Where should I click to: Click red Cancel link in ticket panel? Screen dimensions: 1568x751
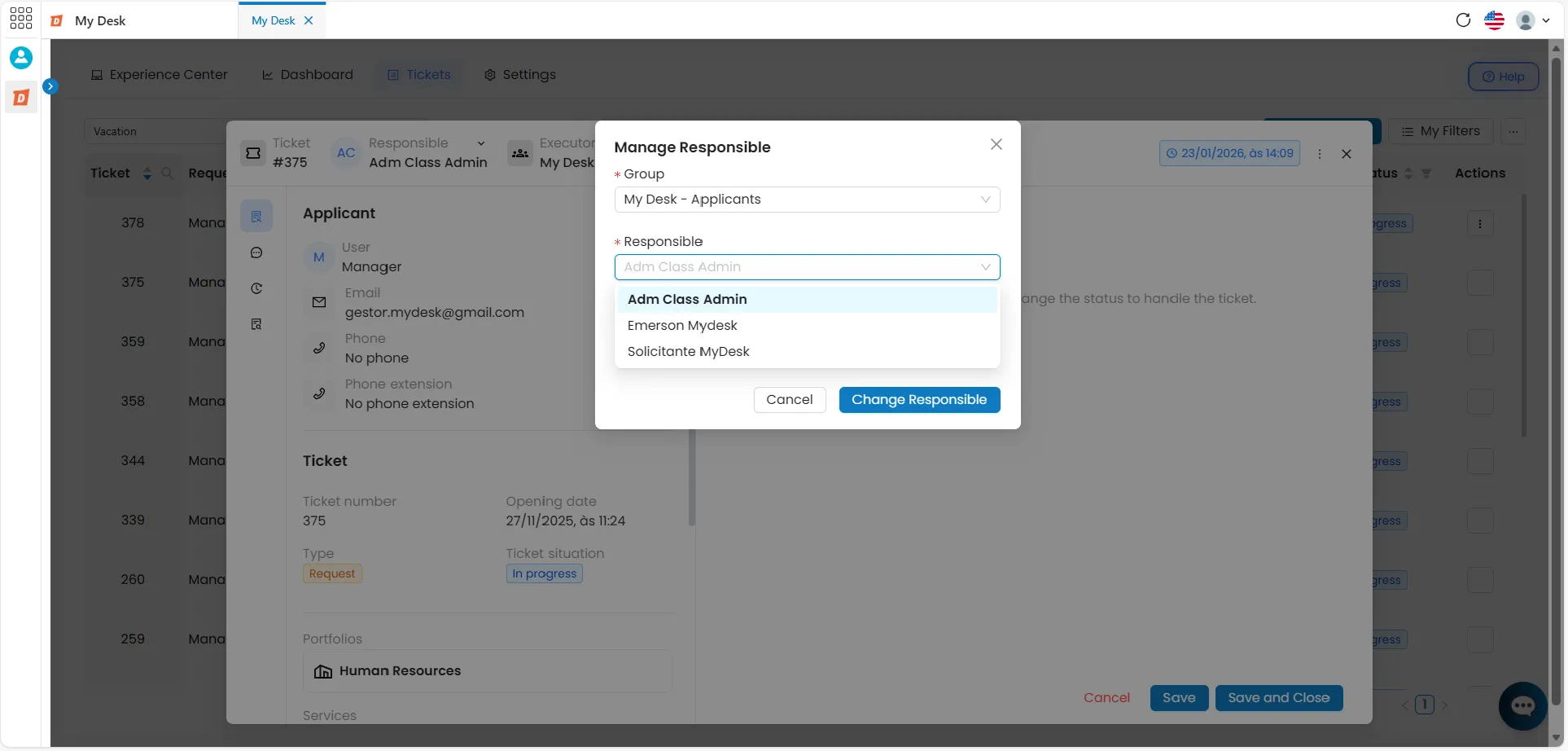pos(1106,698)
